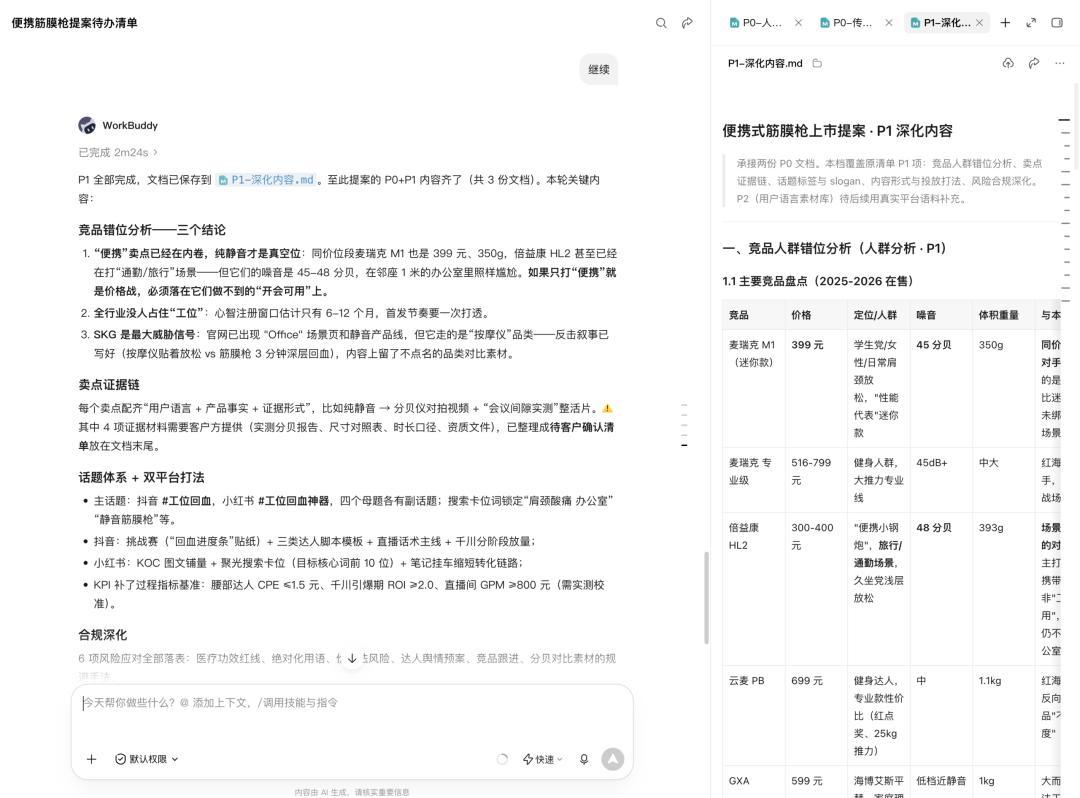Click the WorkBuddy avatar
Screen dimensions: 1080x798
click(x=87, y=125)
